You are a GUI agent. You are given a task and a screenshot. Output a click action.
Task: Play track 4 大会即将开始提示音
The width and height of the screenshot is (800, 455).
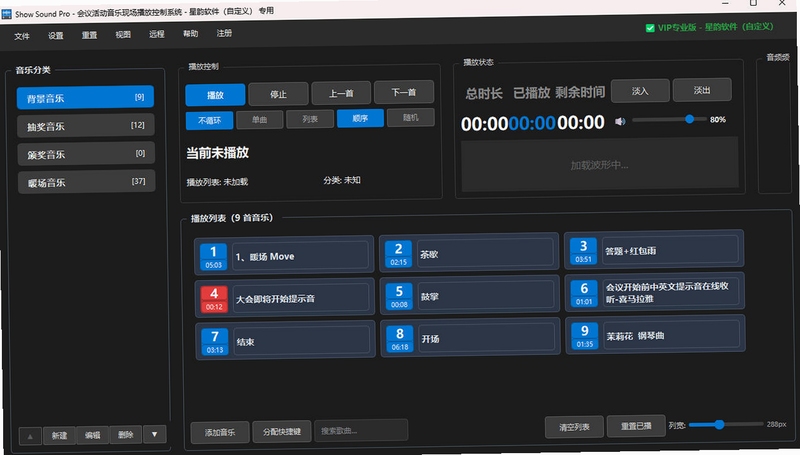click(x=285, y=298)
